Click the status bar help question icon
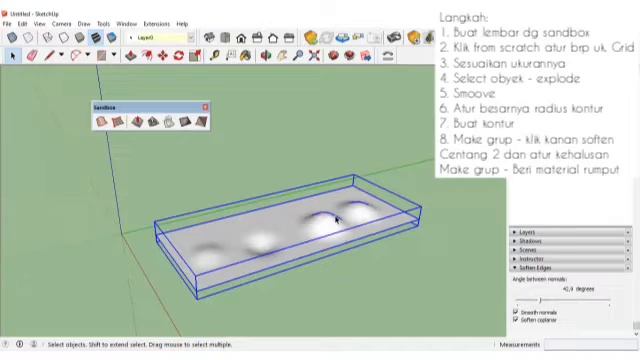This screenshot has width=640, height=360. [x=5, y=344]
